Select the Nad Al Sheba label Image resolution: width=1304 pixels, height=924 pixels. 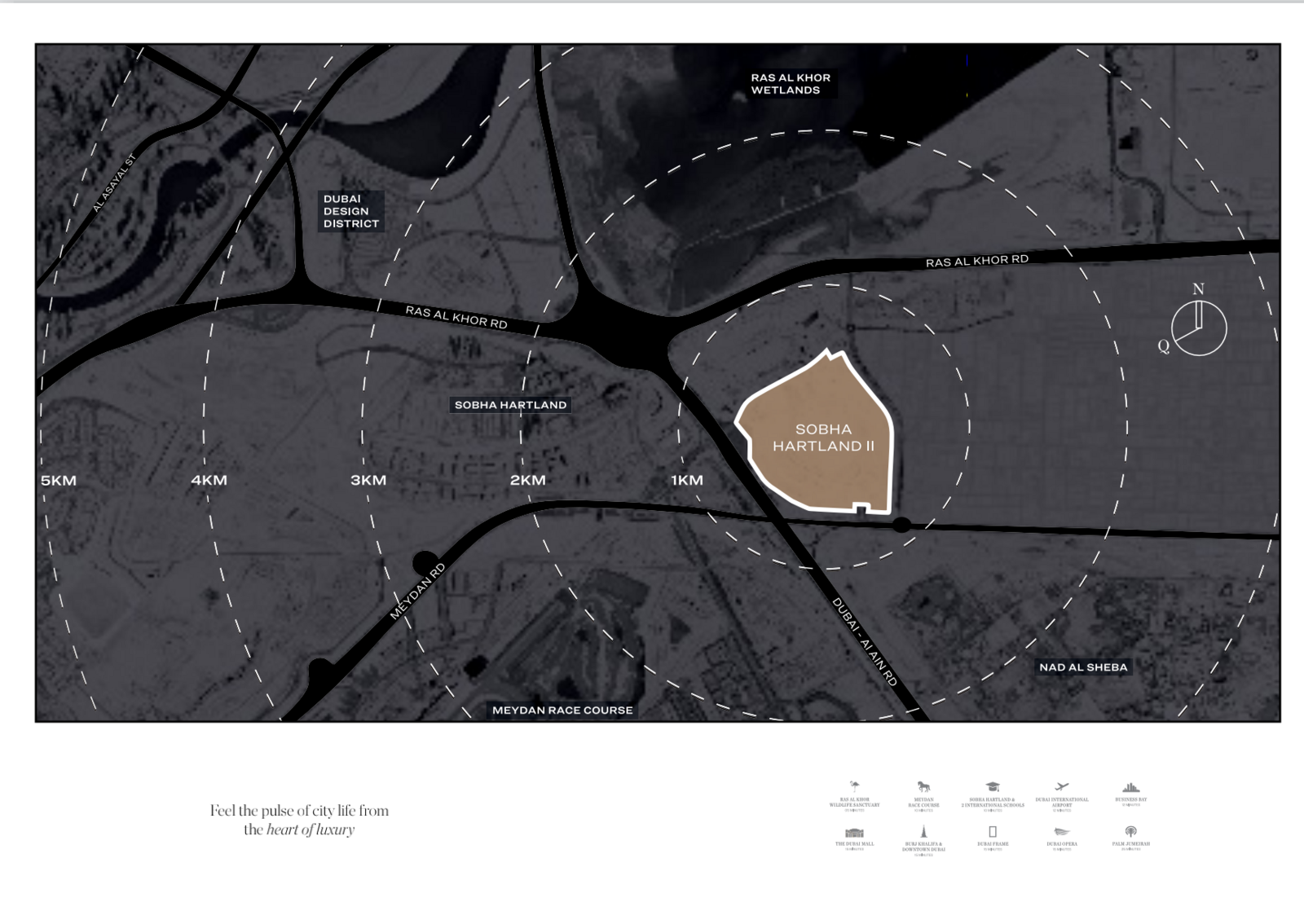coord(1083,667)
